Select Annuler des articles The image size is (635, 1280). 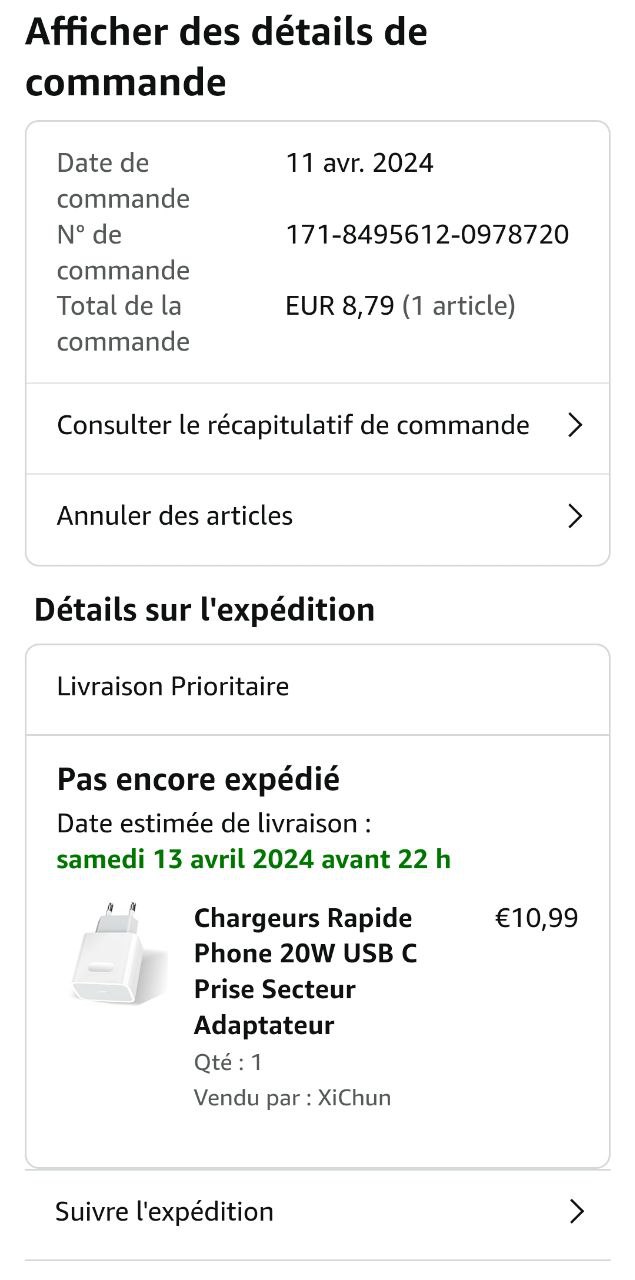point(175,516)
